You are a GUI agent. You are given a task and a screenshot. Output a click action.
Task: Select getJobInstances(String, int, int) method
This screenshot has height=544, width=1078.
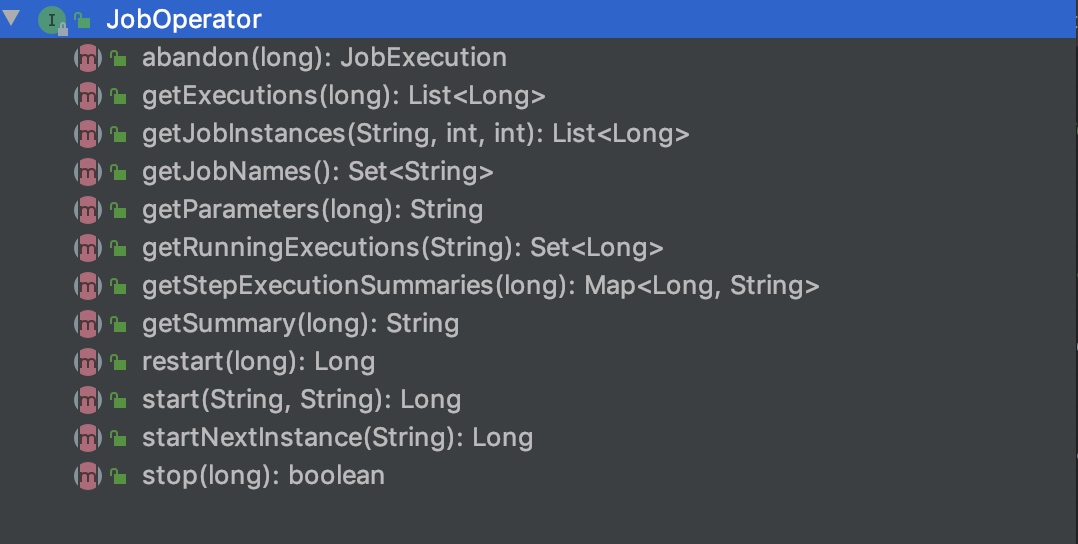point(415,134)
